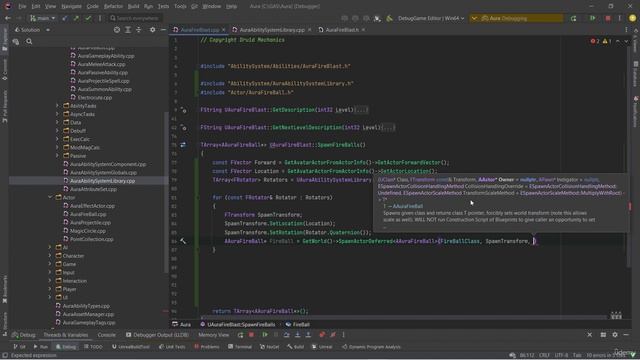Open the Tools menu
This screenshot has width=640, height=360.
coord(180,7)
